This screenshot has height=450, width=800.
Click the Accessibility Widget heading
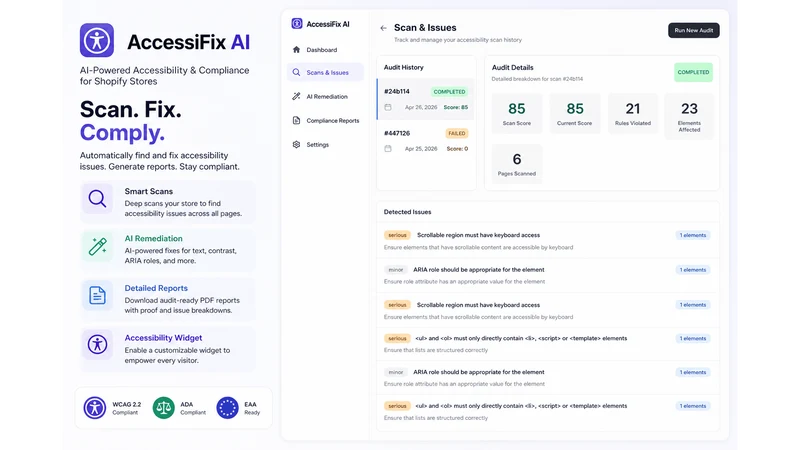point(163,338)
